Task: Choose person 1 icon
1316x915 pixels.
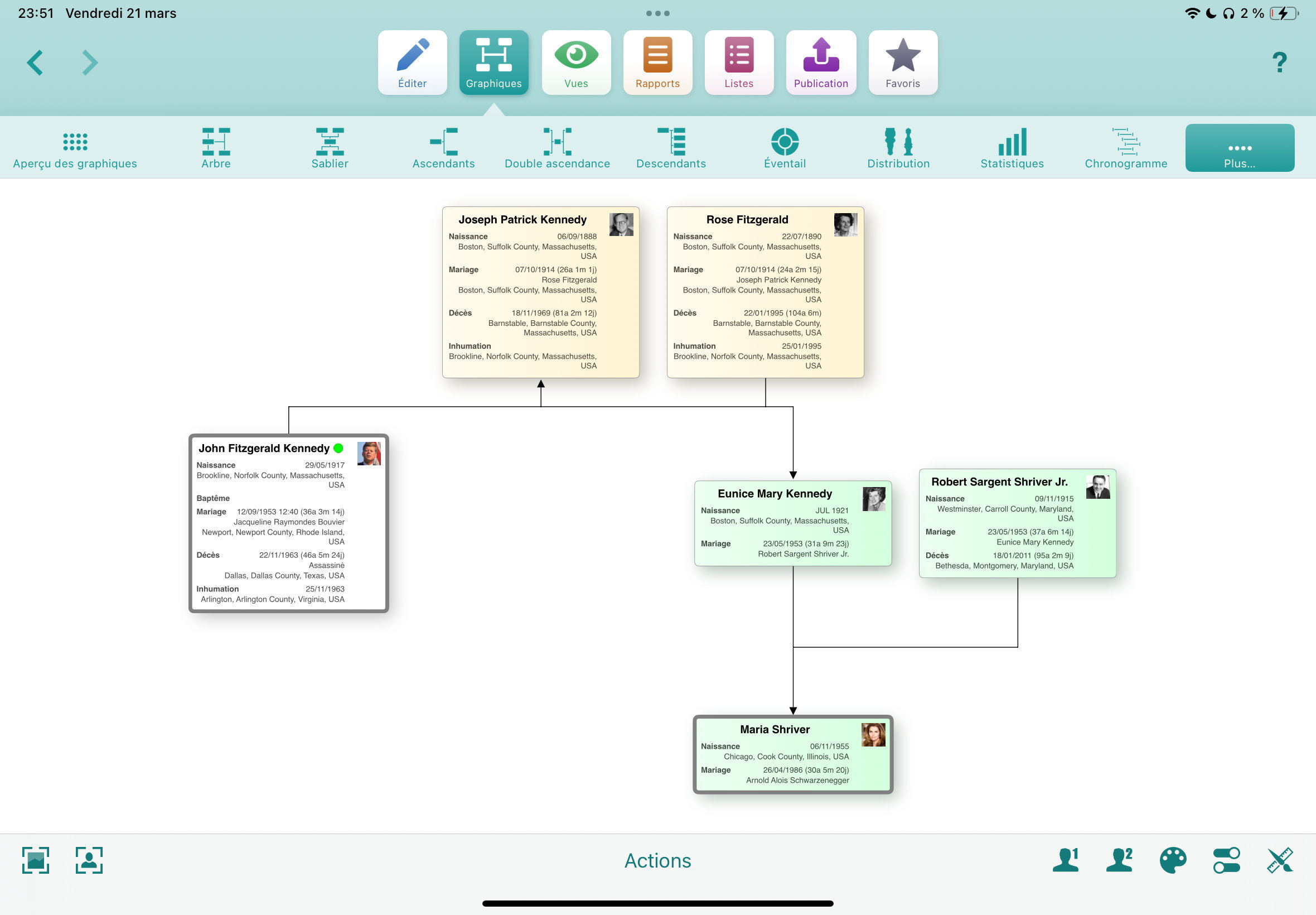Action: (x=1066, y=860)
